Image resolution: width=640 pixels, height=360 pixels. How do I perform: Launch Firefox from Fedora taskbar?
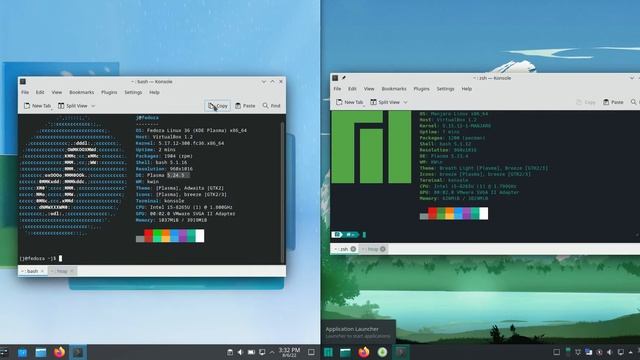tap(59, 352)
